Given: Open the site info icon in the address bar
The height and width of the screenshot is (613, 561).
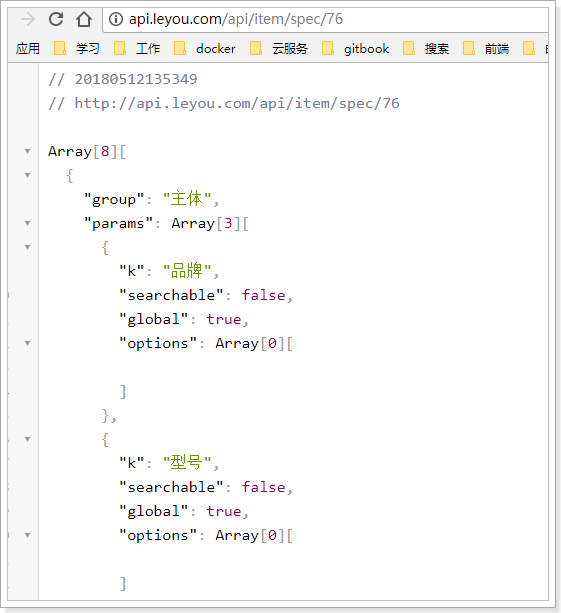Looking at the screenshot, I should [116, 19].
